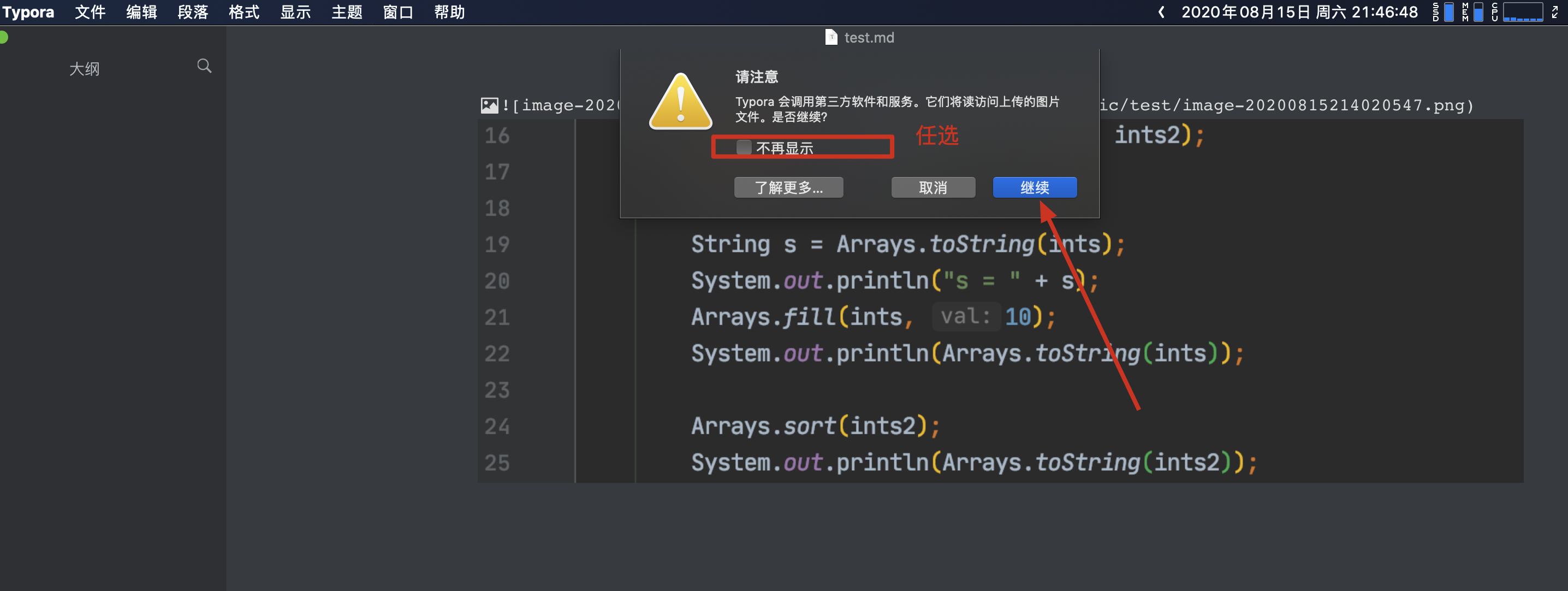The image size is (1568, 591).
Task: Open the 文件 menu
Action: pyautogui.click(x=90, y=12)
